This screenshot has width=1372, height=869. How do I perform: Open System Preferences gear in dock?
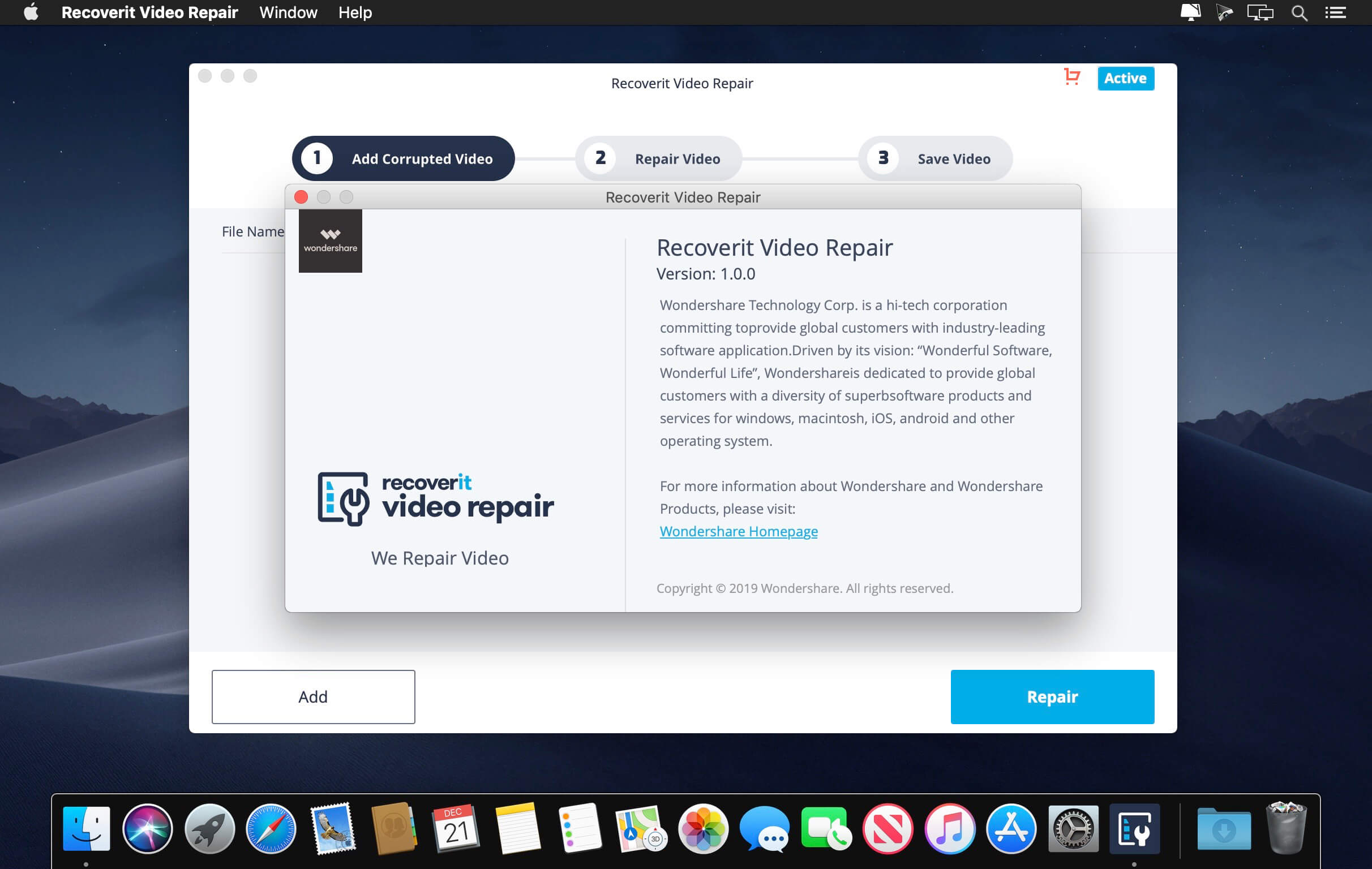click(1073, 829)
